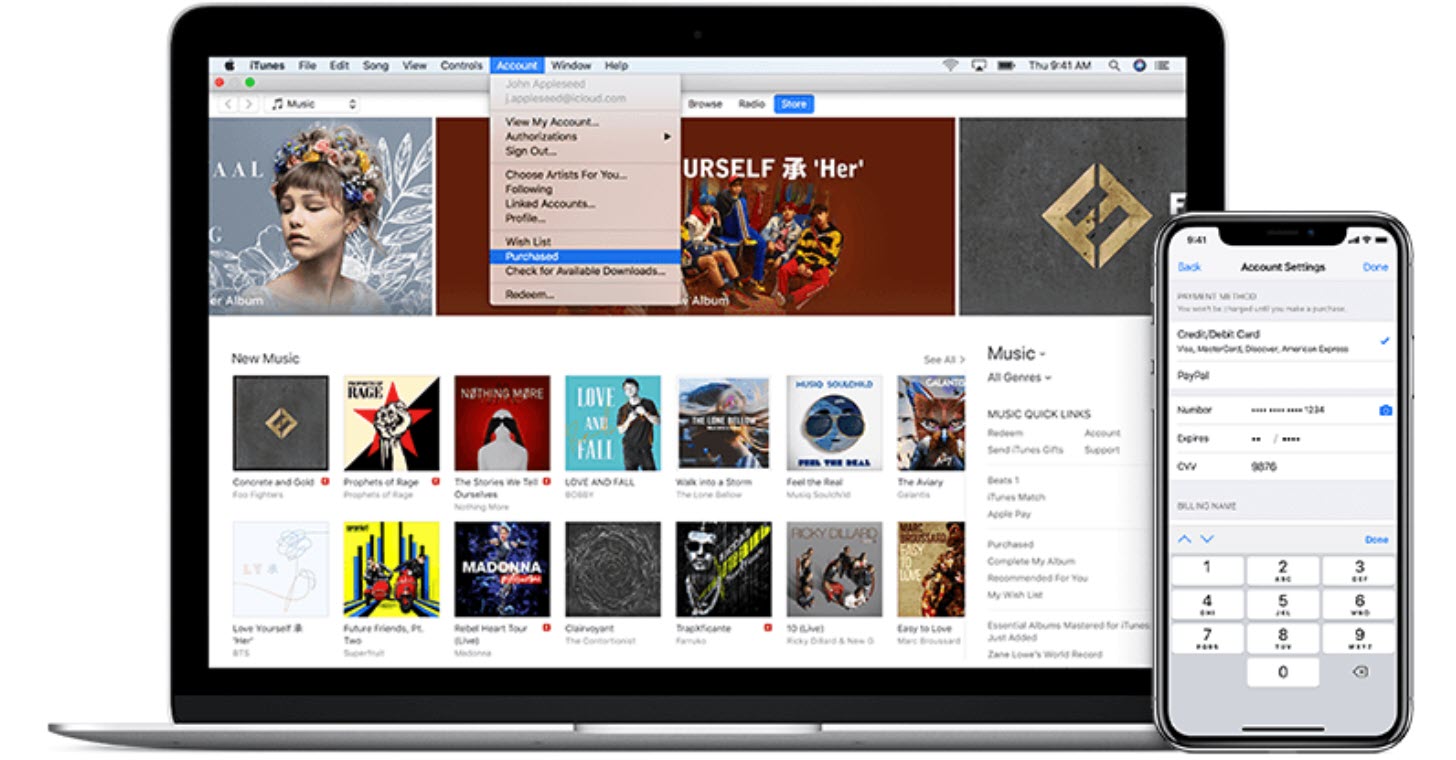1456x760 pixels.
Task: Go back with iTunes left arrow
Action: (x=228, y=104)
